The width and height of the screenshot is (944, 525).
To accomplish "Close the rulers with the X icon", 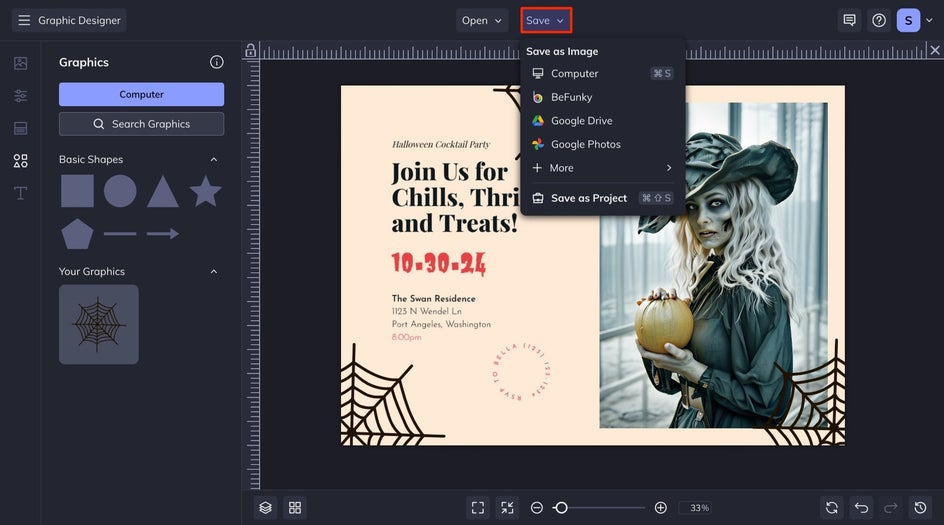I will click(x=935, y=50).
